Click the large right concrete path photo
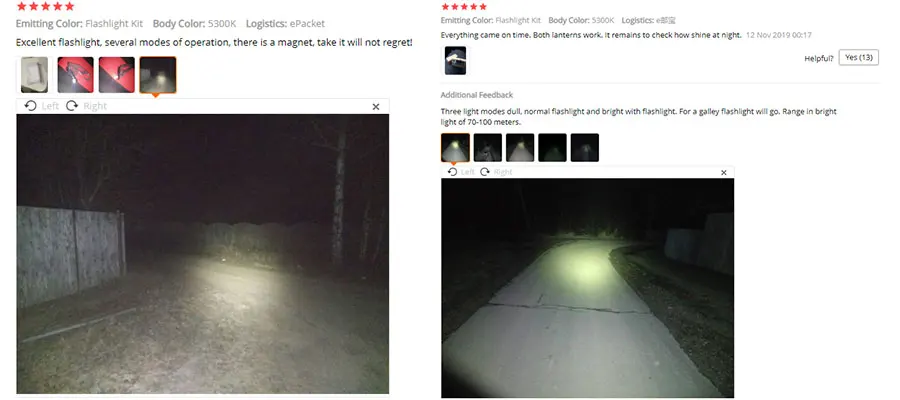Viewport: 900px width, 400px height. [588, 288]
